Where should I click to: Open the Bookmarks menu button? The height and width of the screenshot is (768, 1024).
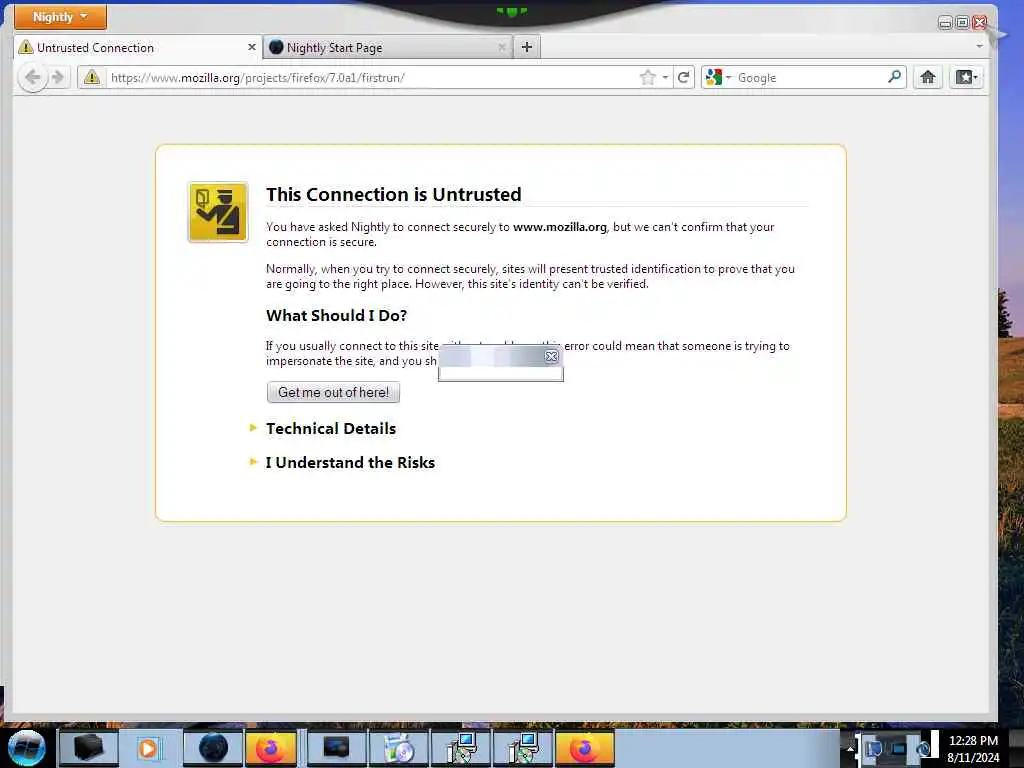966,78
